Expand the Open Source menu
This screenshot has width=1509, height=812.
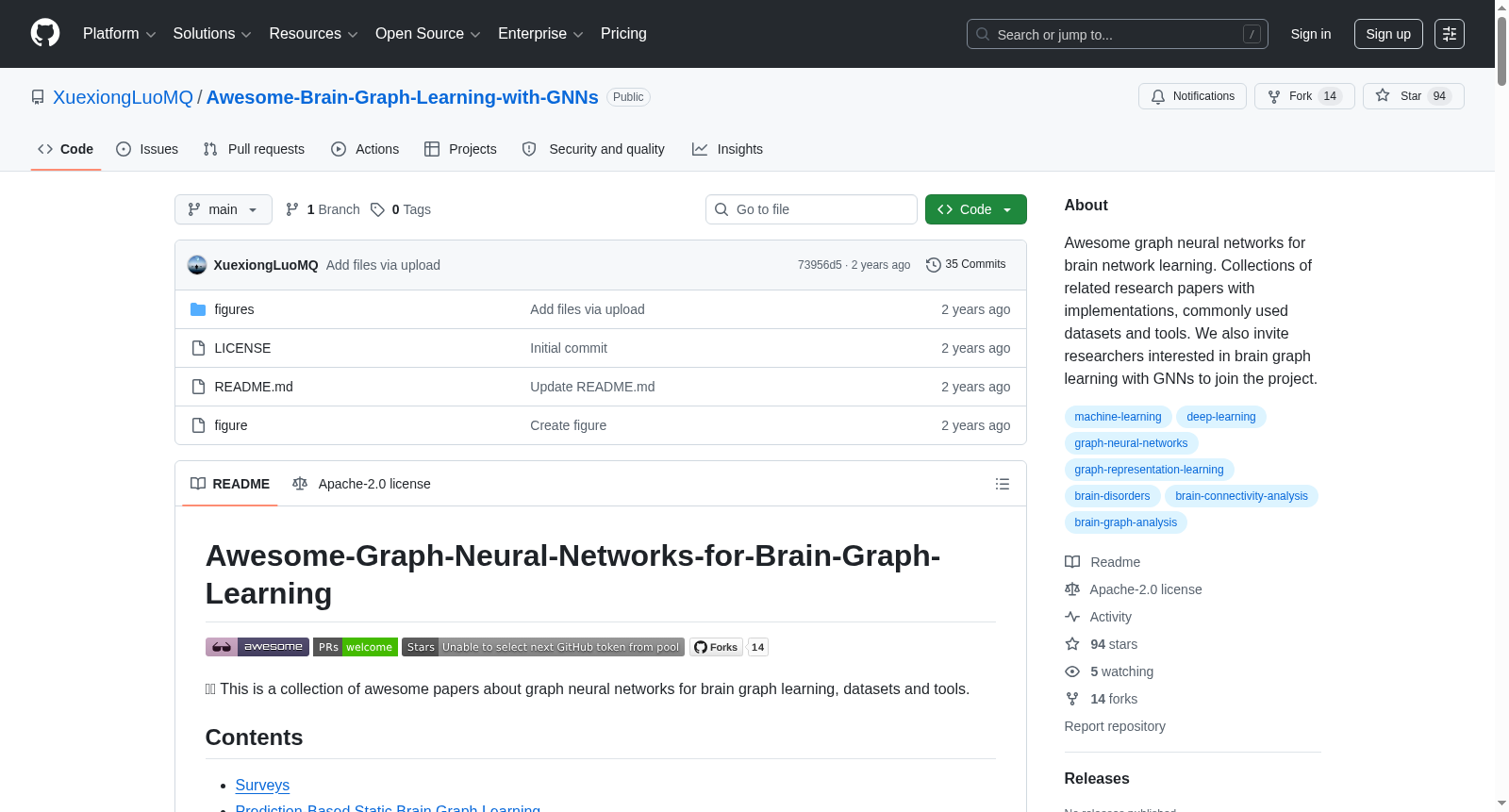pyautogui.click(x=428, y=34)
